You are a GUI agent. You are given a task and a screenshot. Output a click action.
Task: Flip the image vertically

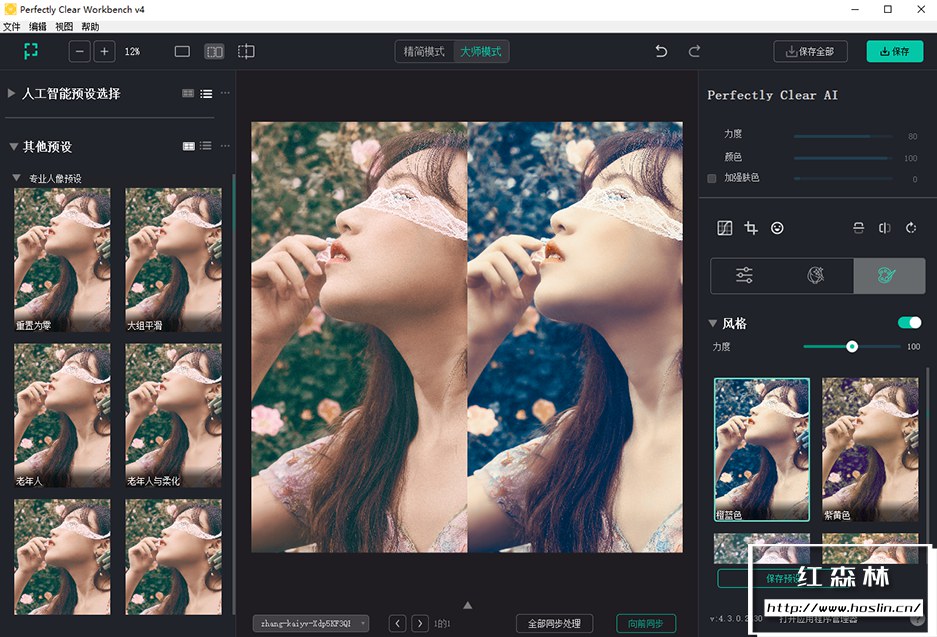[858, 228]
